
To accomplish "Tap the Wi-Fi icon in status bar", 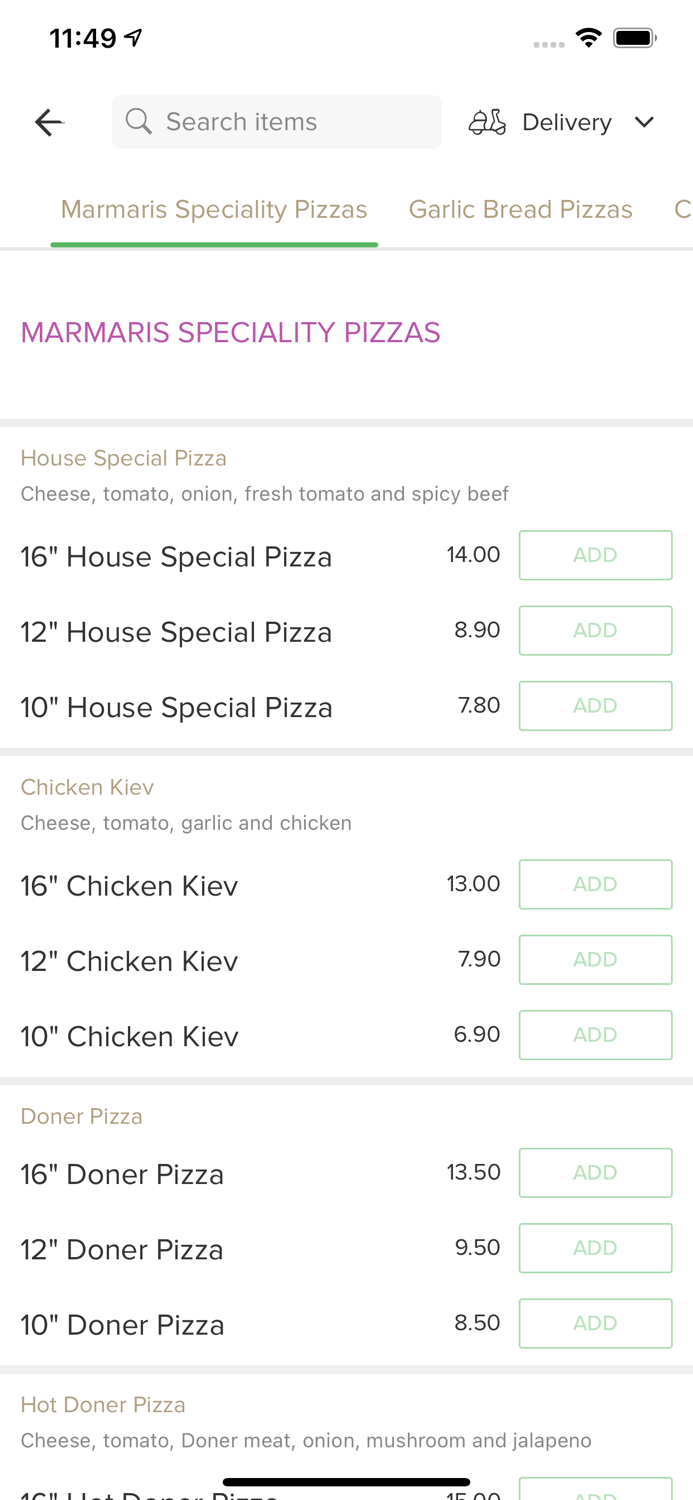I will [588, 36].
